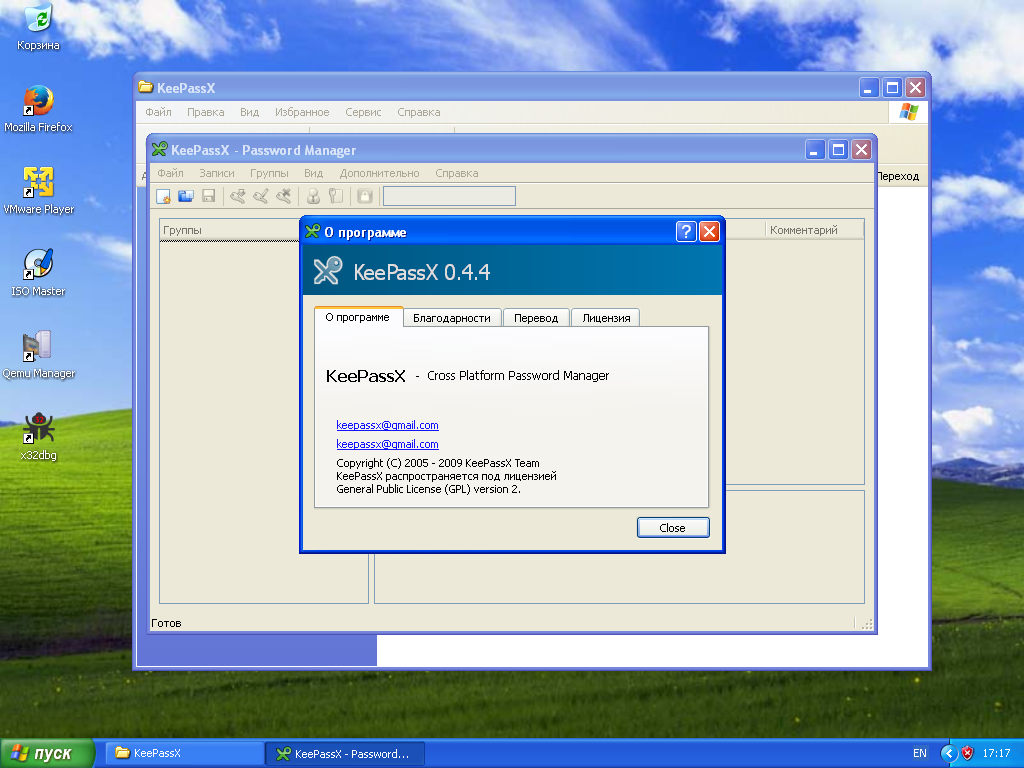Open the 'Лицензия' tab
This screenshot has width=1024, height=768.
pyautogui.click(x=606, y=318)
